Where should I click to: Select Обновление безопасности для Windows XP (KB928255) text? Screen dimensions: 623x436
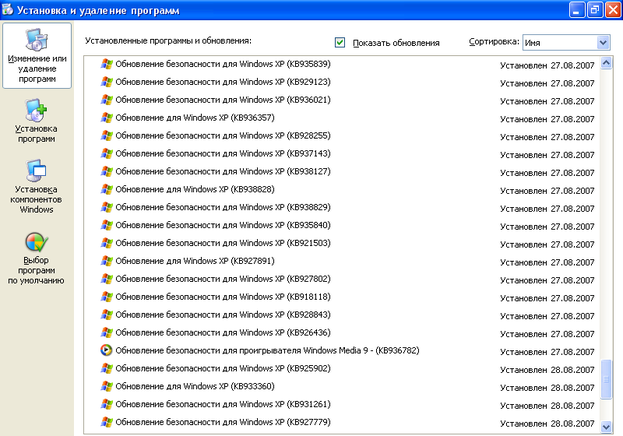tap(223, 136)
